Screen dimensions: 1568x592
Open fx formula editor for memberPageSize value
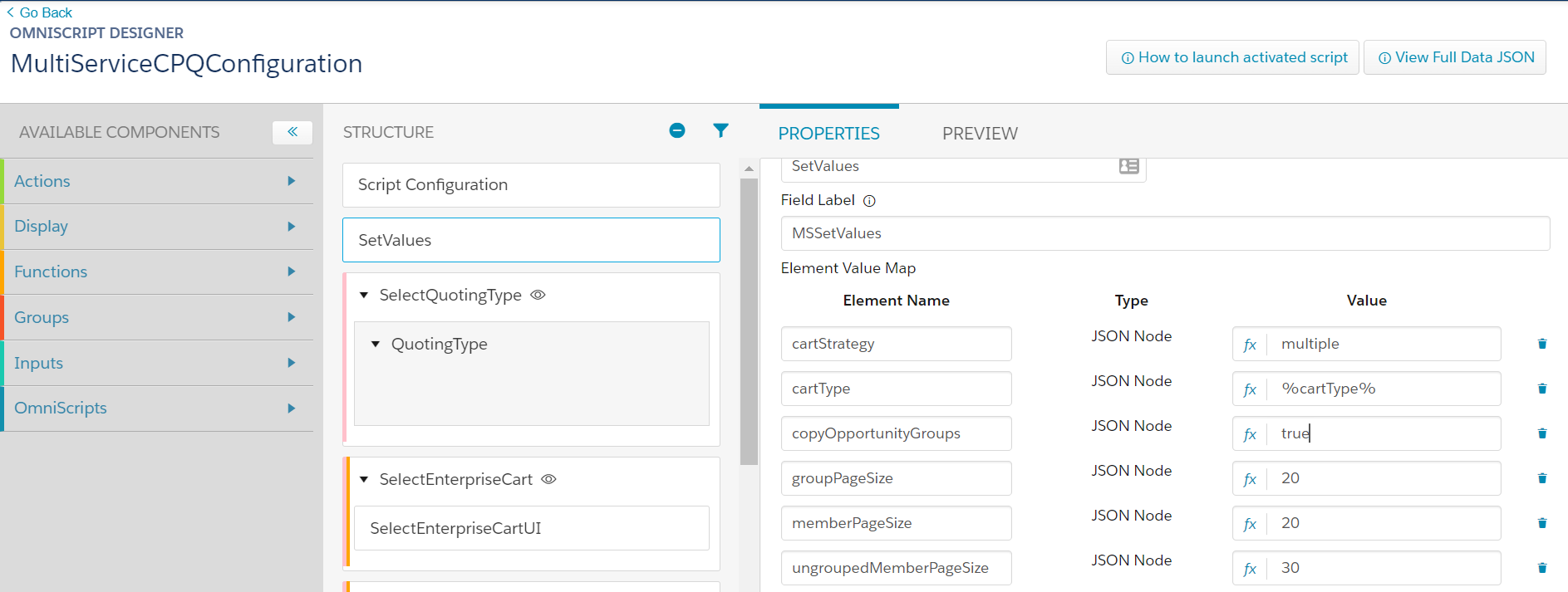pos(1250,524)
